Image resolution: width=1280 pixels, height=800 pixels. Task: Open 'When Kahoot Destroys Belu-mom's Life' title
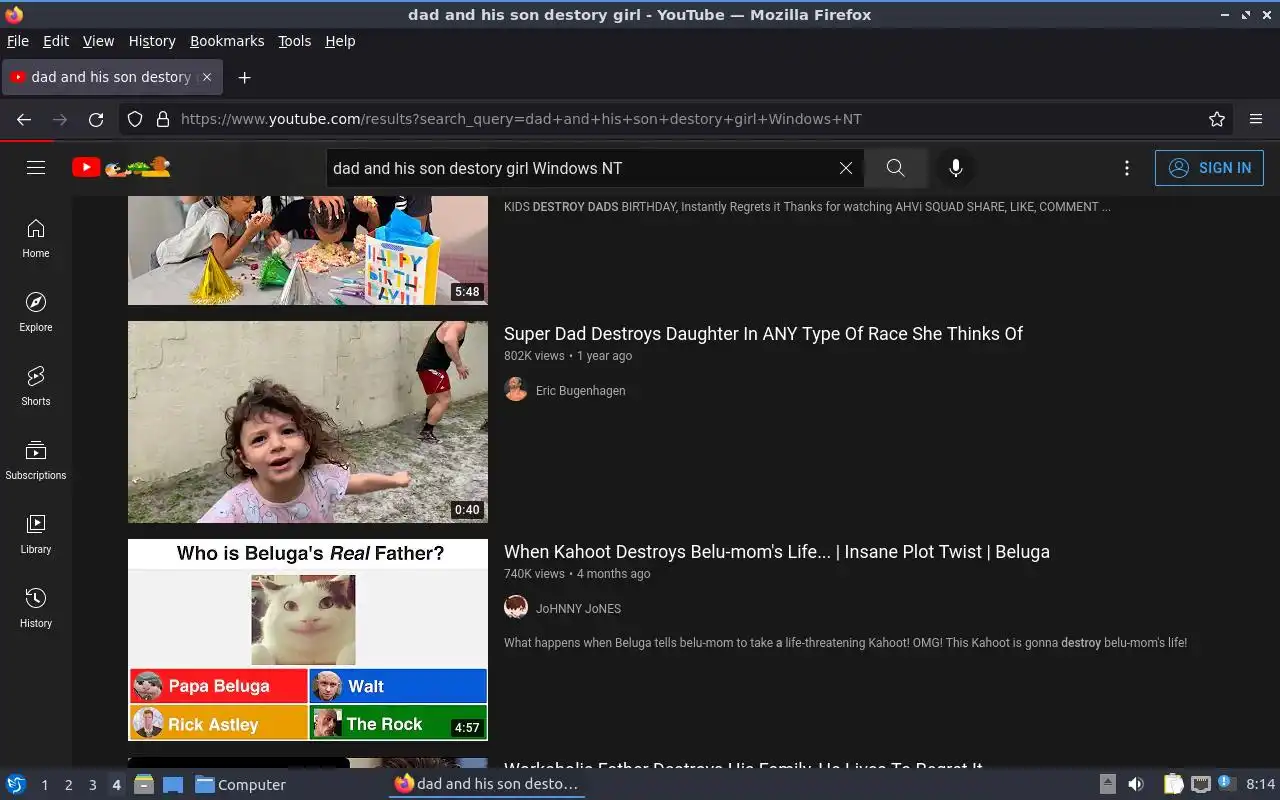click(x=777, y=552)
